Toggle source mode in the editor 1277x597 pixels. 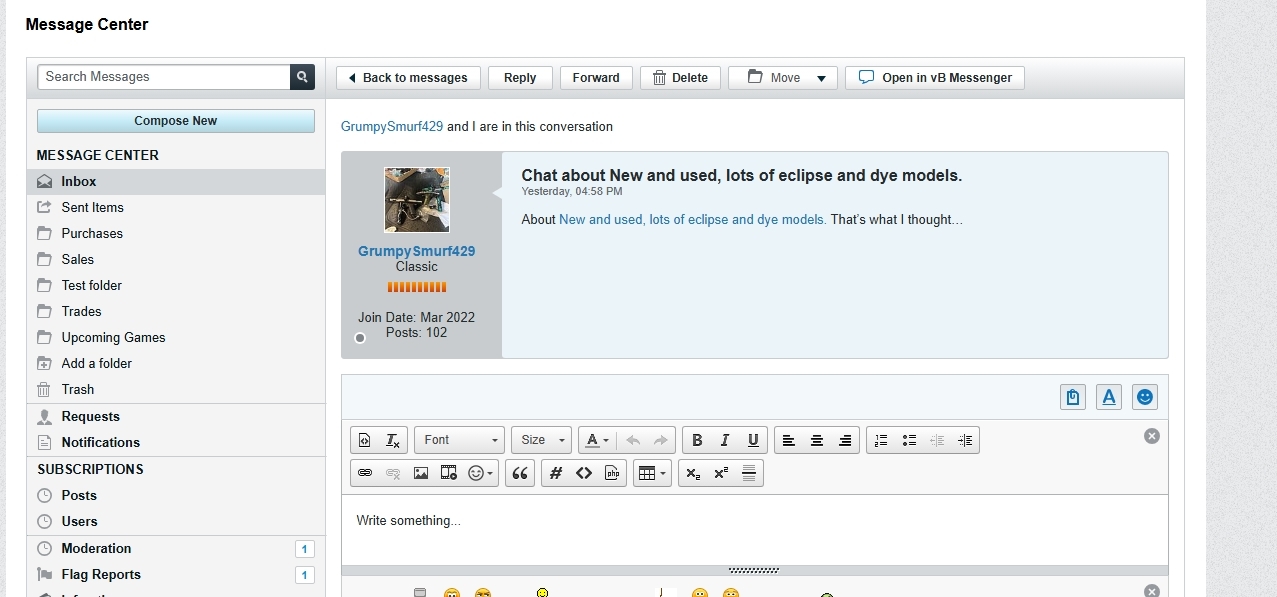(365, 440)
